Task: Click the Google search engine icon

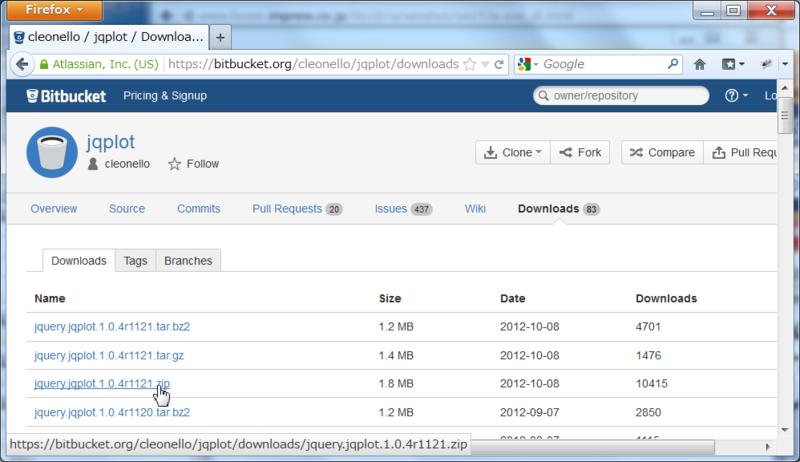Action: [x=524, y=64]
